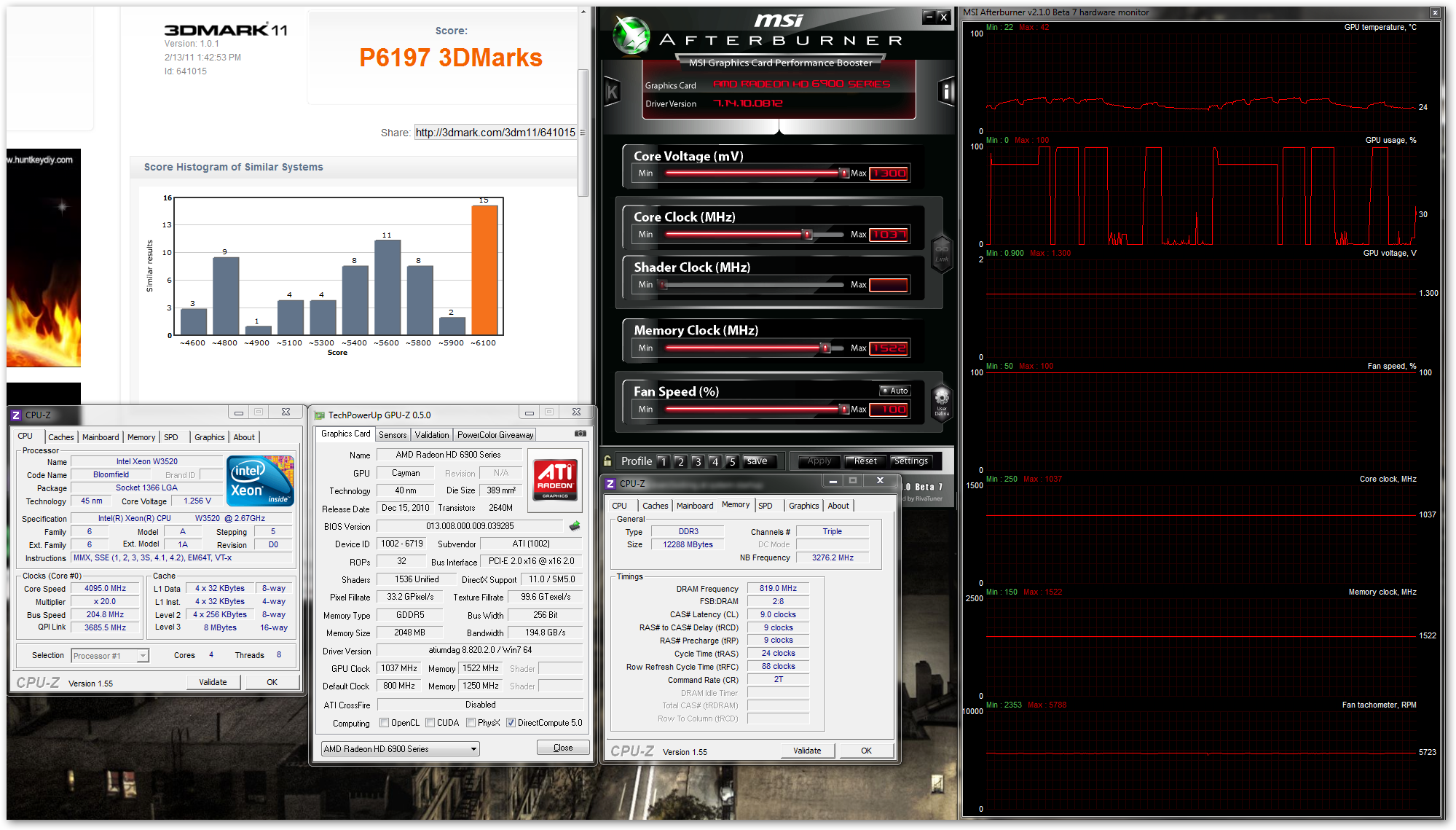
Task: Click the Core Clock max value field
Action: point(889,235)
